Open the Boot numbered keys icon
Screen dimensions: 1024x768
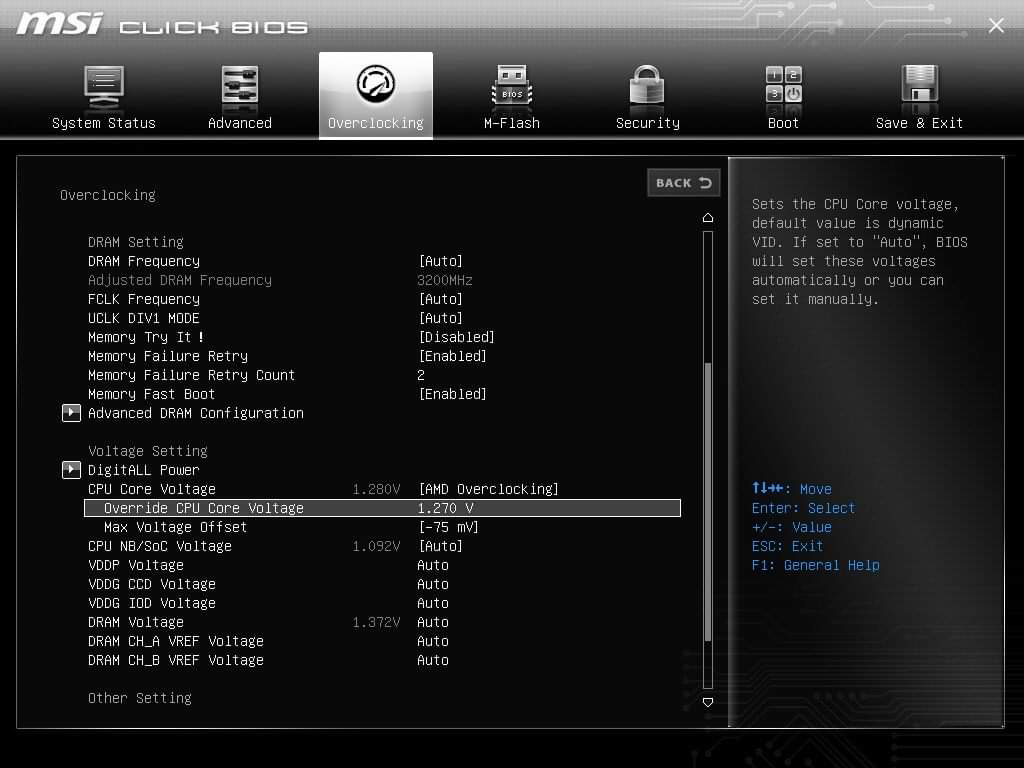783,85
